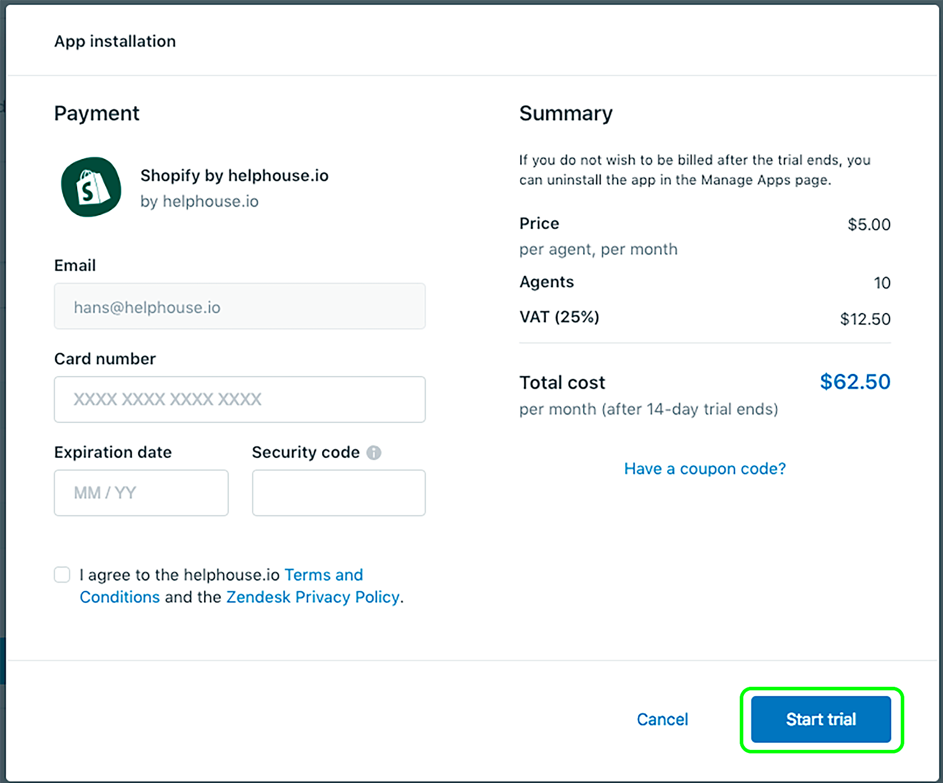Cancel the app installation

coord(662,719)
